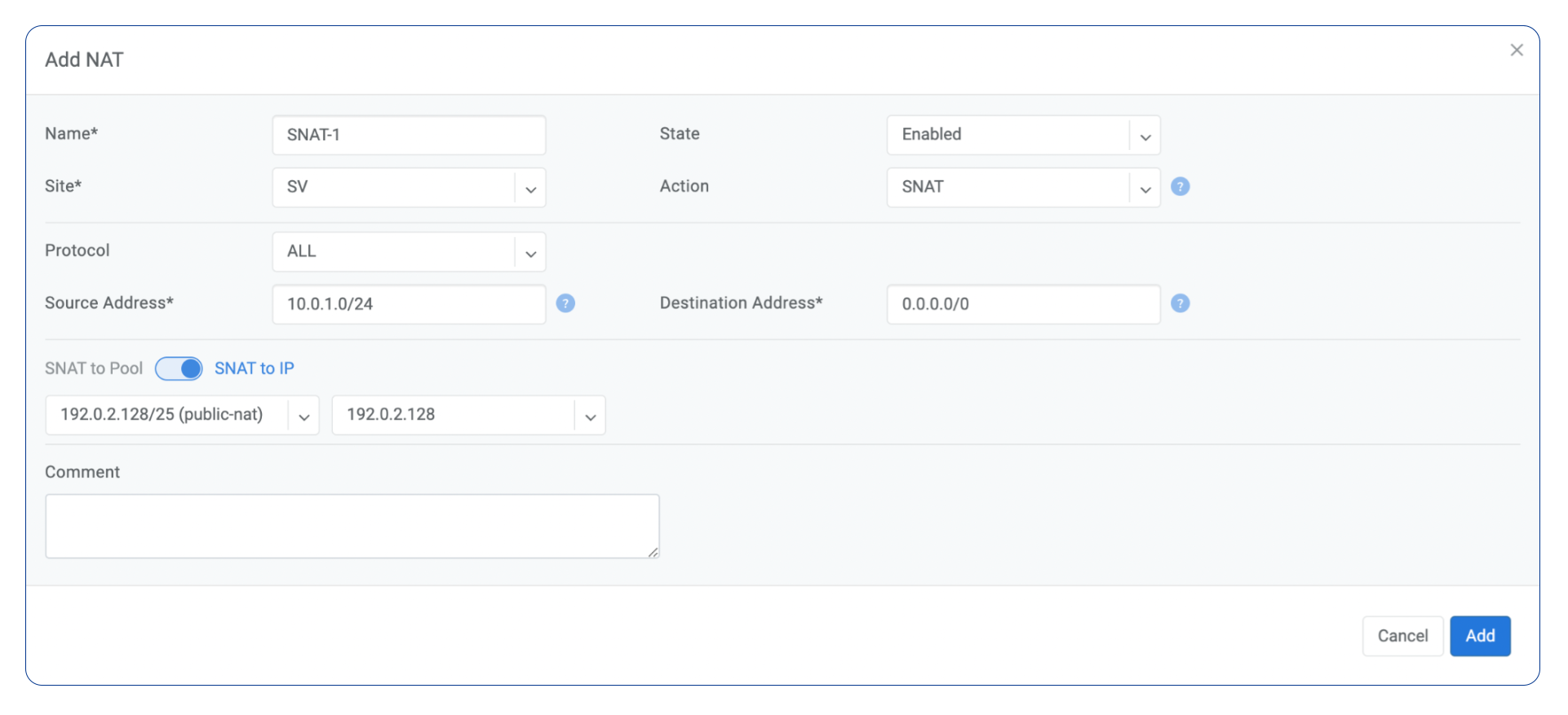Open the Action dropdown showing SNAT
Image resolution: width=1568 pixels, height=715 pixels.
[x=1023, y=188]
